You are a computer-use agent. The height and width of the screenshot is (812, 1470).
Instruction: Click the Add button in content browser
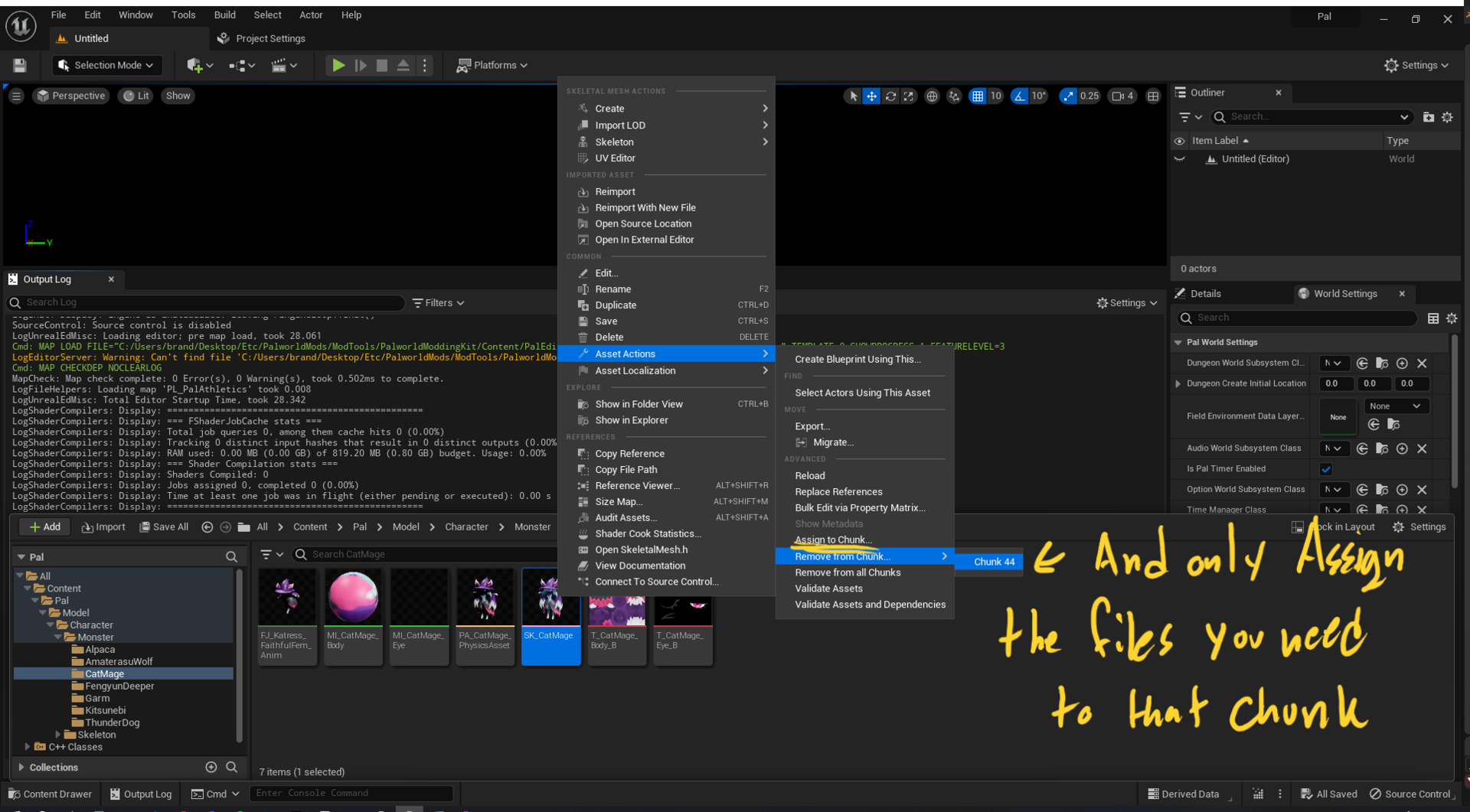(x=44, y=527)
